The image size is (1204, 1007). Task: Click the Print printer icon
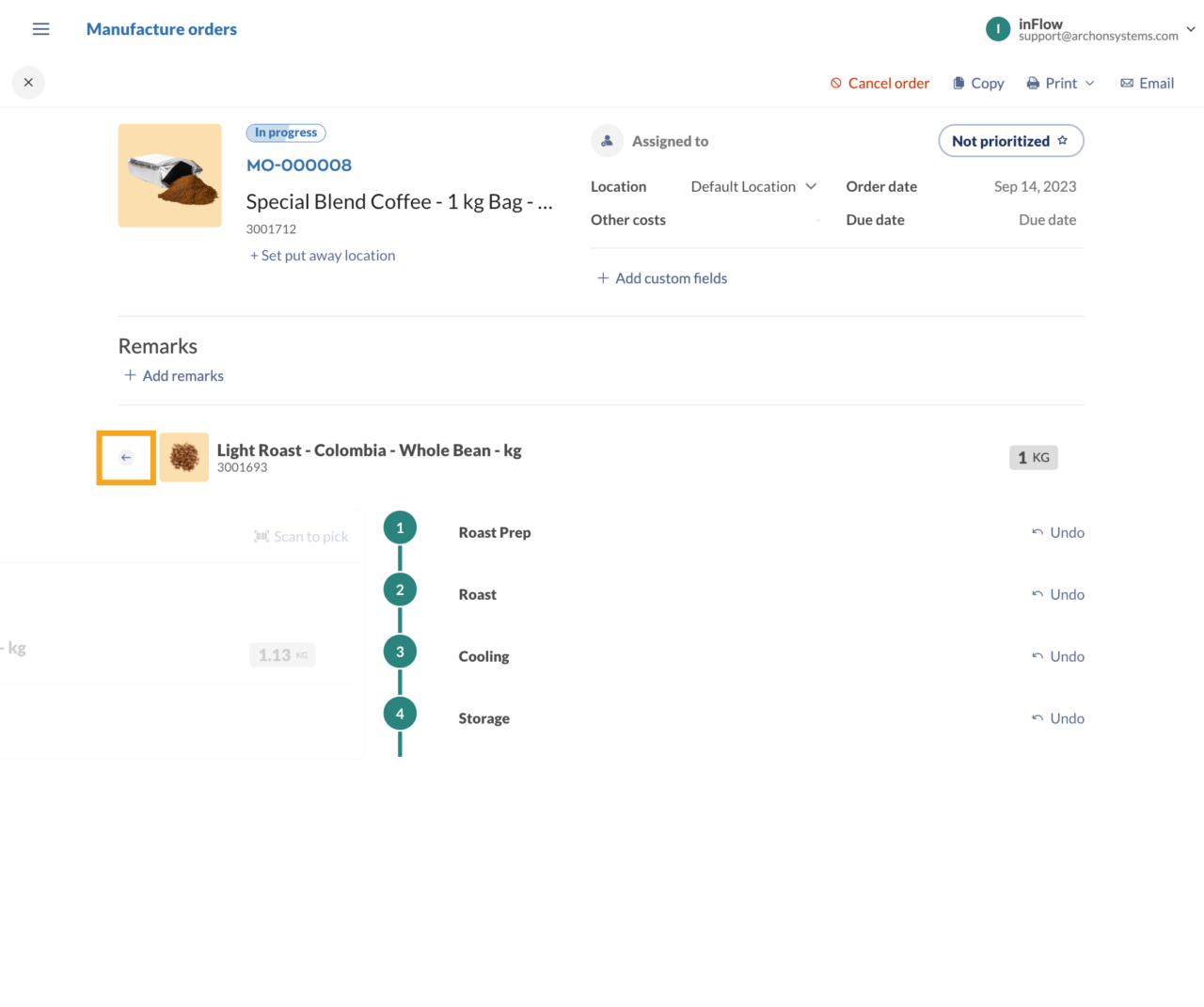pyautogui.click(x=1032, y=83)
